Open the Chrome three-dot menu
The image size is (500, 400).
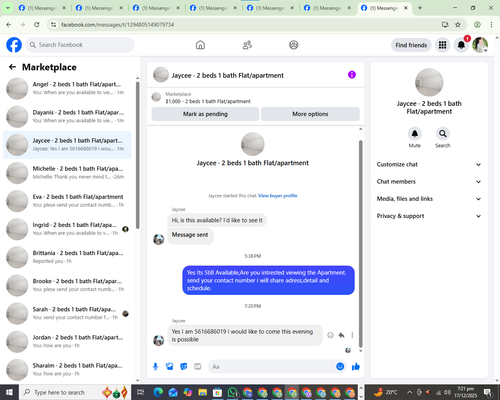tap(491, 24)
